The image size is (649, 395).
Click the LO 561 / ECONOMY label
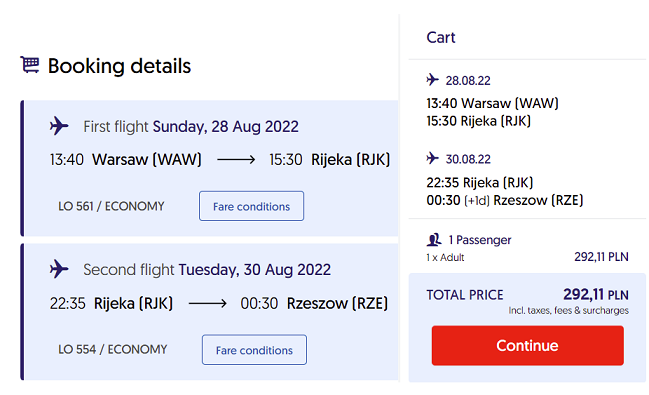(111, 206)
